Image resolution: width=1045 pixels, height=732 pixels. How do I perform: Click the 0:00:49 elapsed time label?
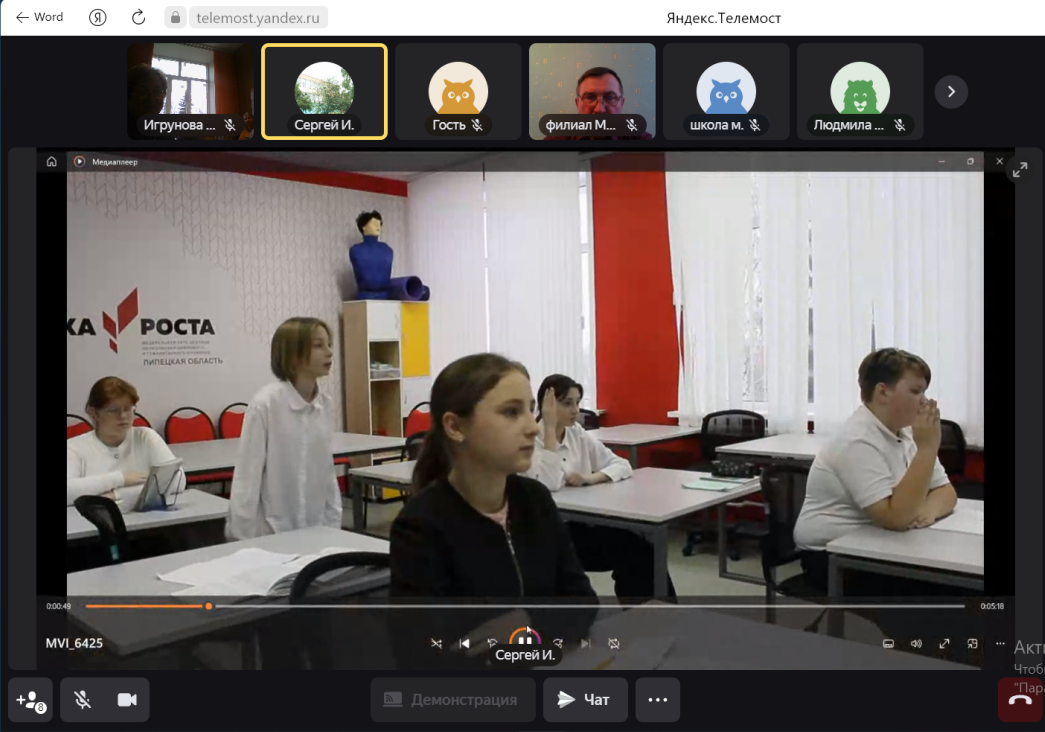click(x=58, y=606)
